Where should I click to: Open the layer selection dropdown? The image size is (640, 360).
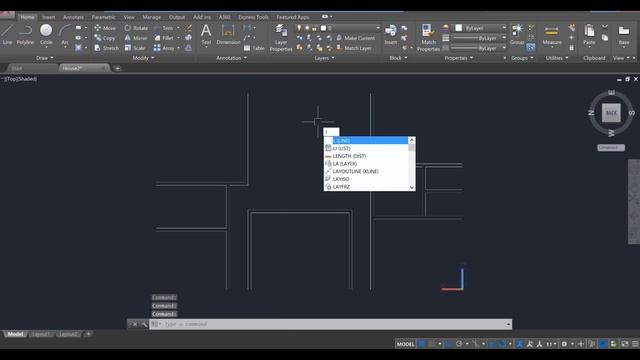point(378,28)
